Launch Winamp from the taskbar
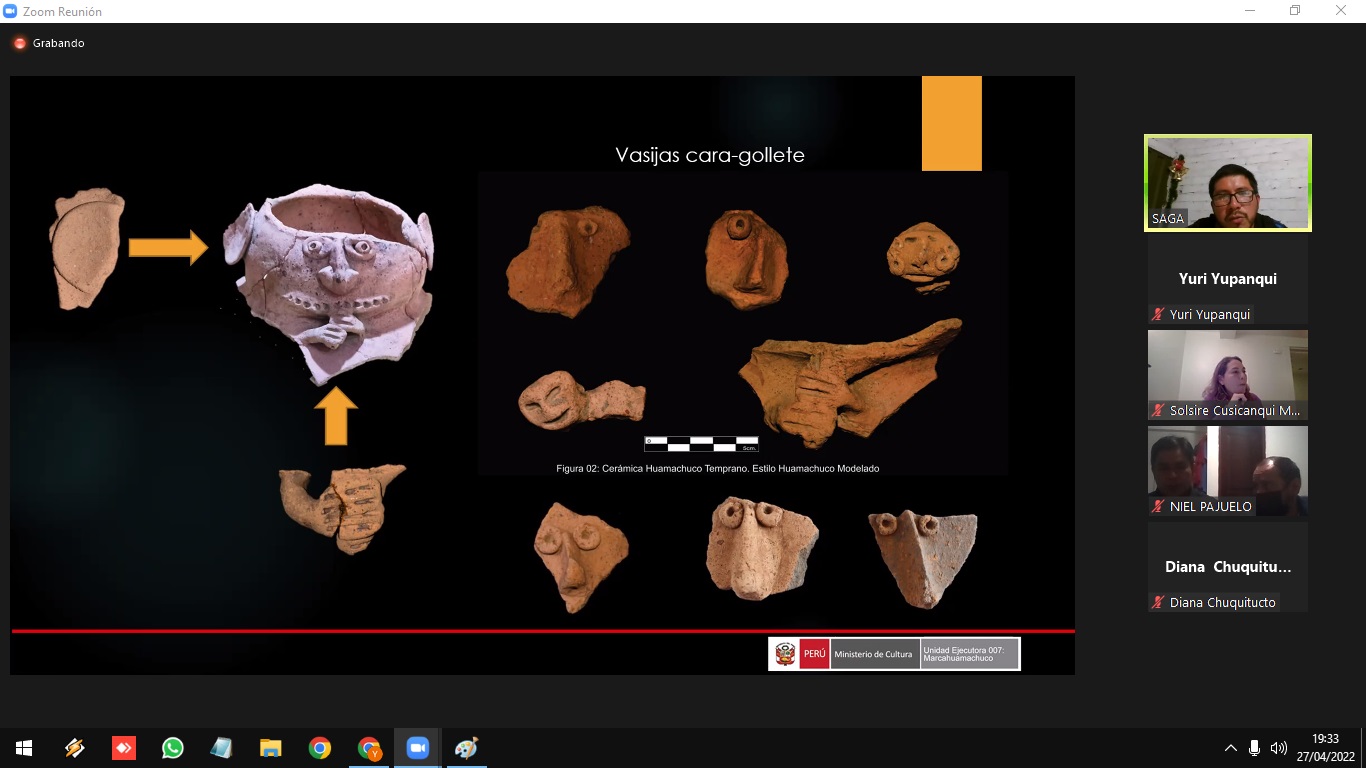Screen dimensions: 1366x768 pos(74,748)
